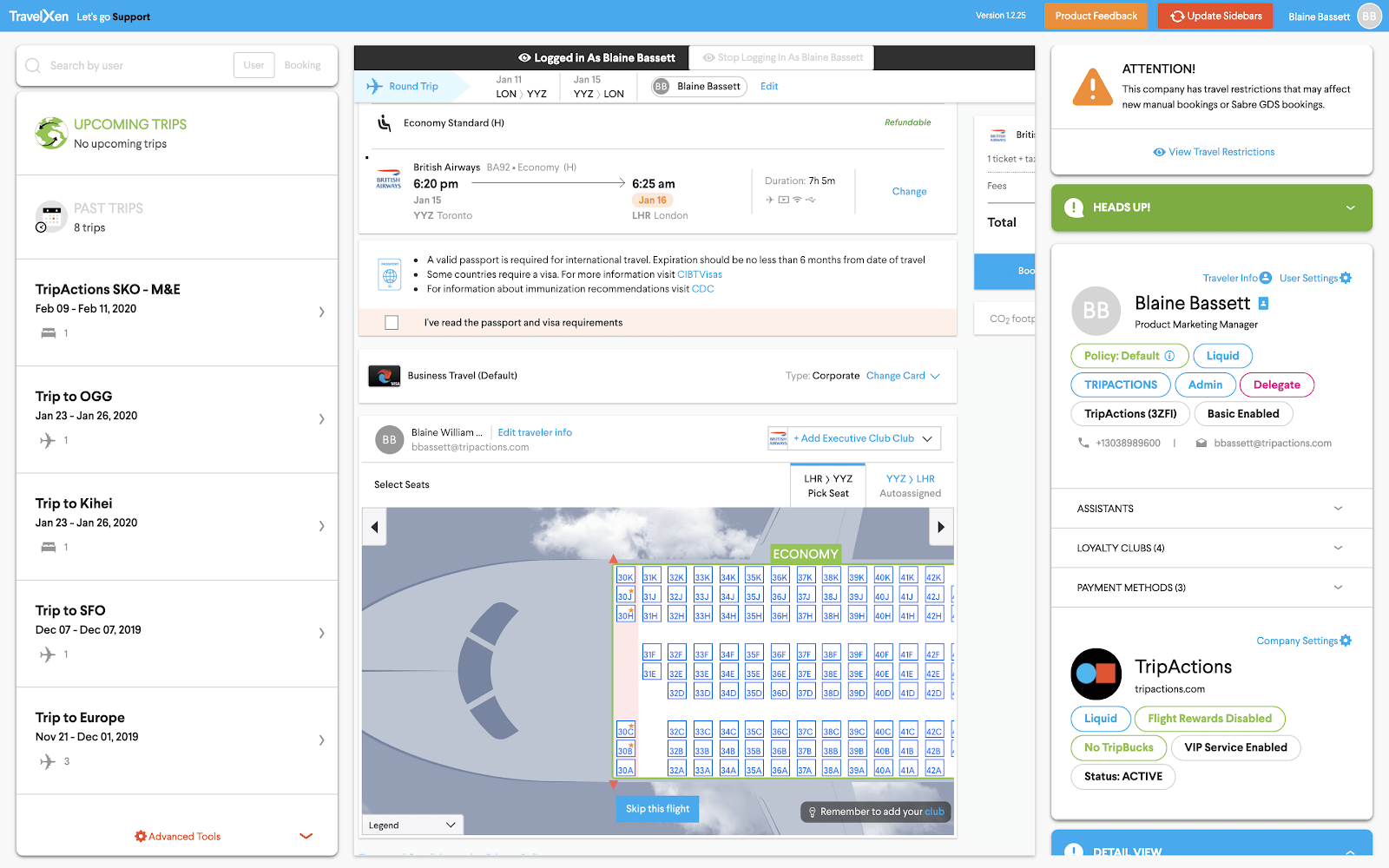Image resolution: width=1389 pixels, height=868 pixels.
Task: Click the top-right BB user avatar
Action: 1369,16
